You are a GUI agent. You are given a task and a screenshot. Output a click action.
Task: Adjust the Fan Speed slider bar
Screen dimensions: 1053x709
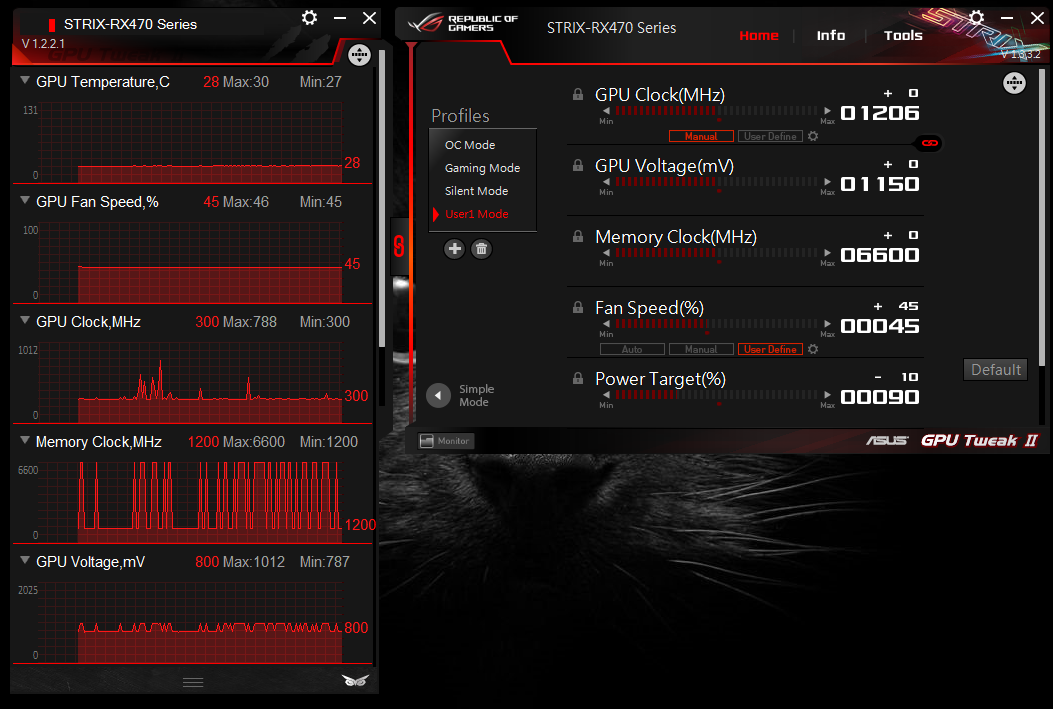(x=717, y=324)
